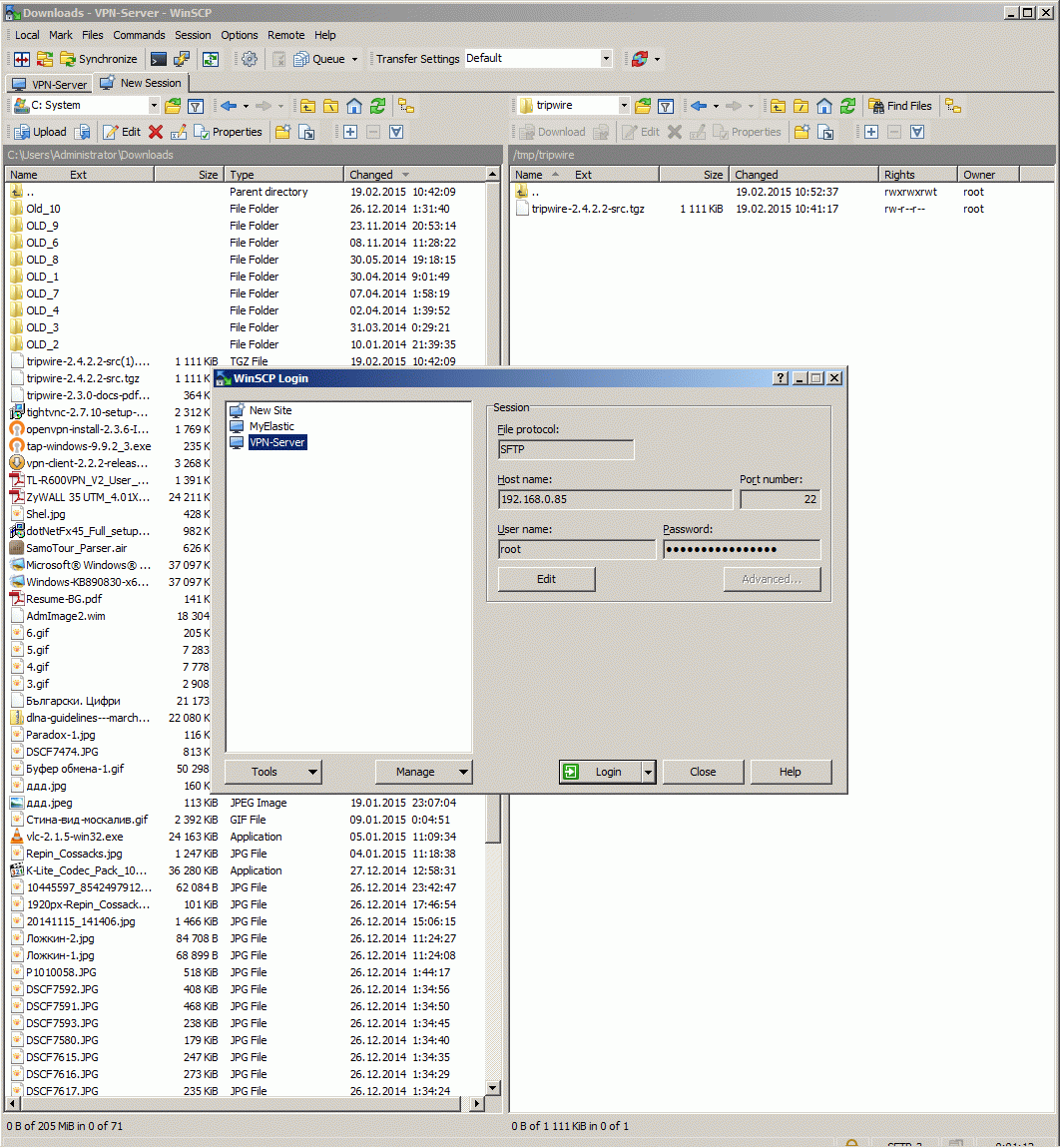Click remote panel Back arrow
1060x1148 pixels.
click(699, 106)
